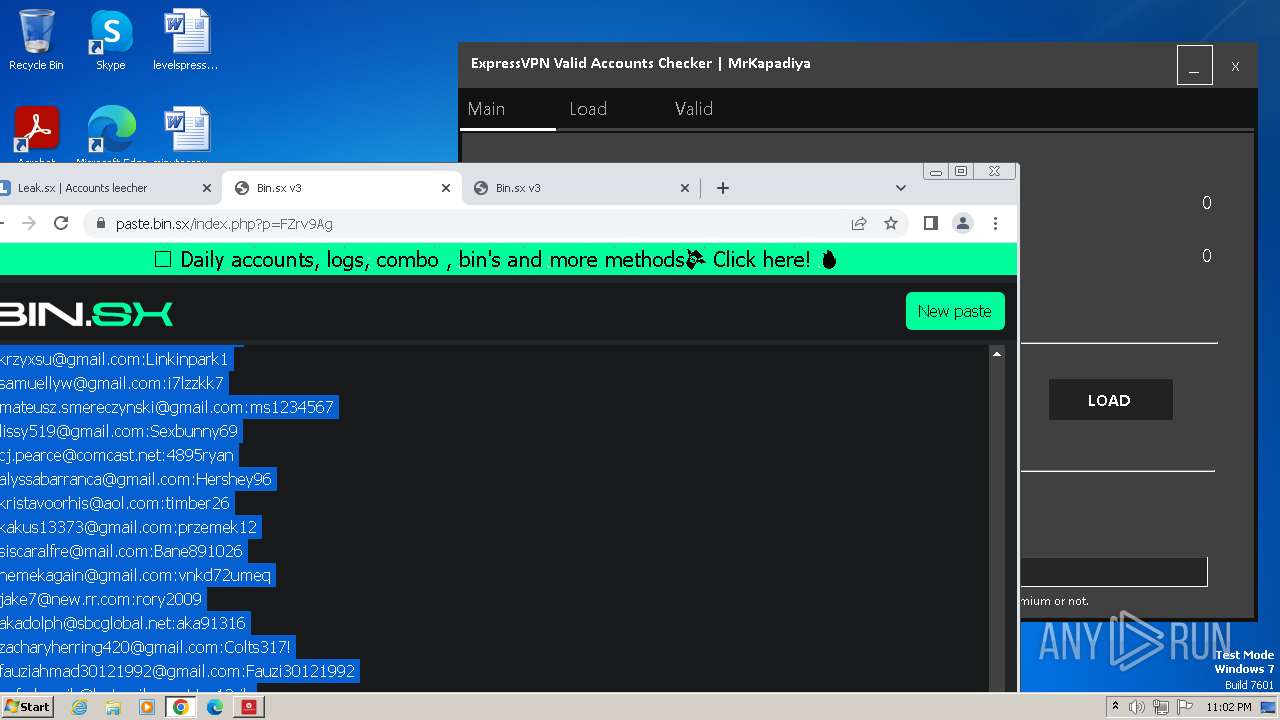
Task: Close the ExpressVPN checker window with X
Action: (1235, 66)
